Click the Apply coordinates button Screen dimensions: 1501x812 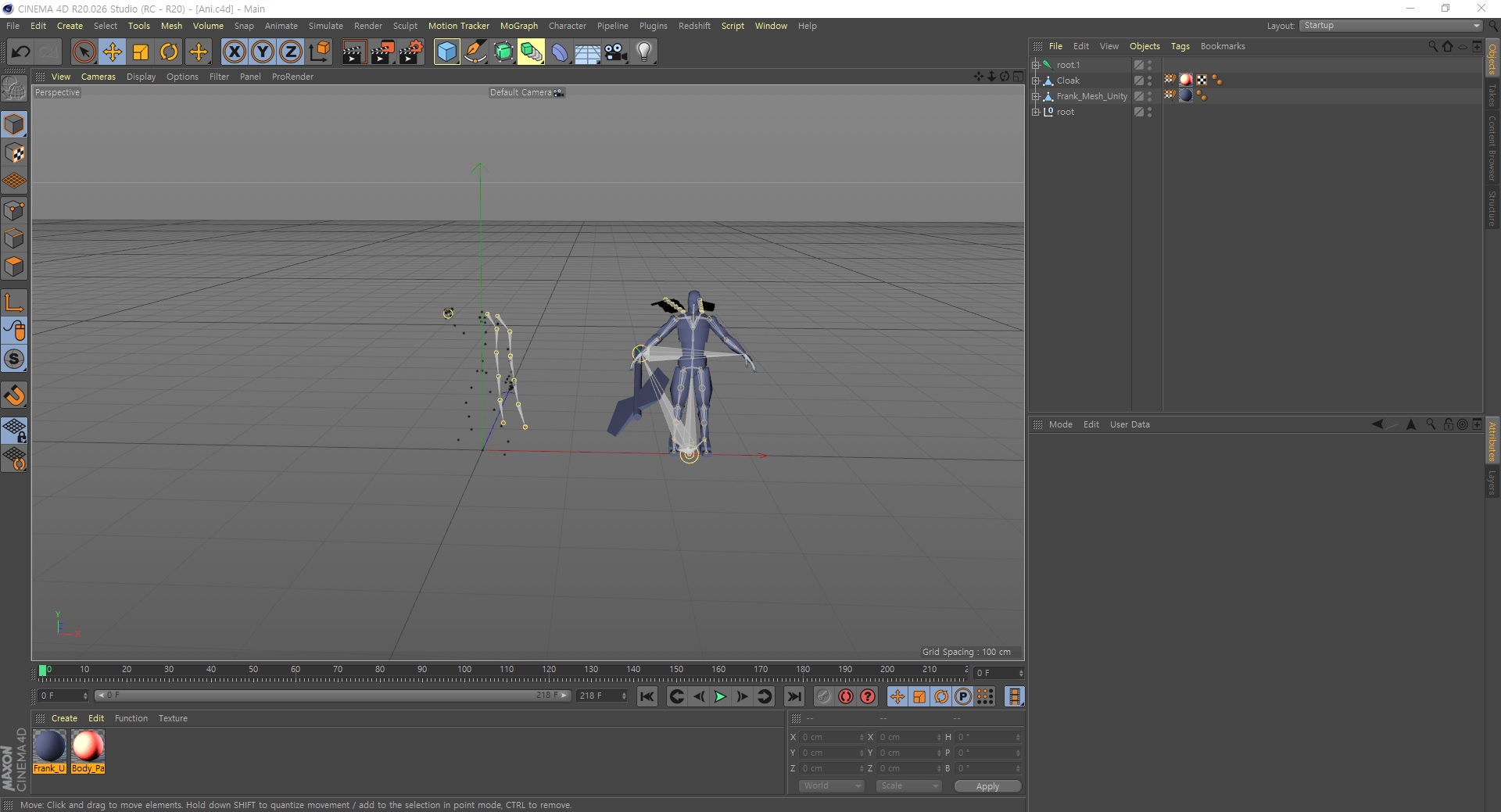point(987,786)
